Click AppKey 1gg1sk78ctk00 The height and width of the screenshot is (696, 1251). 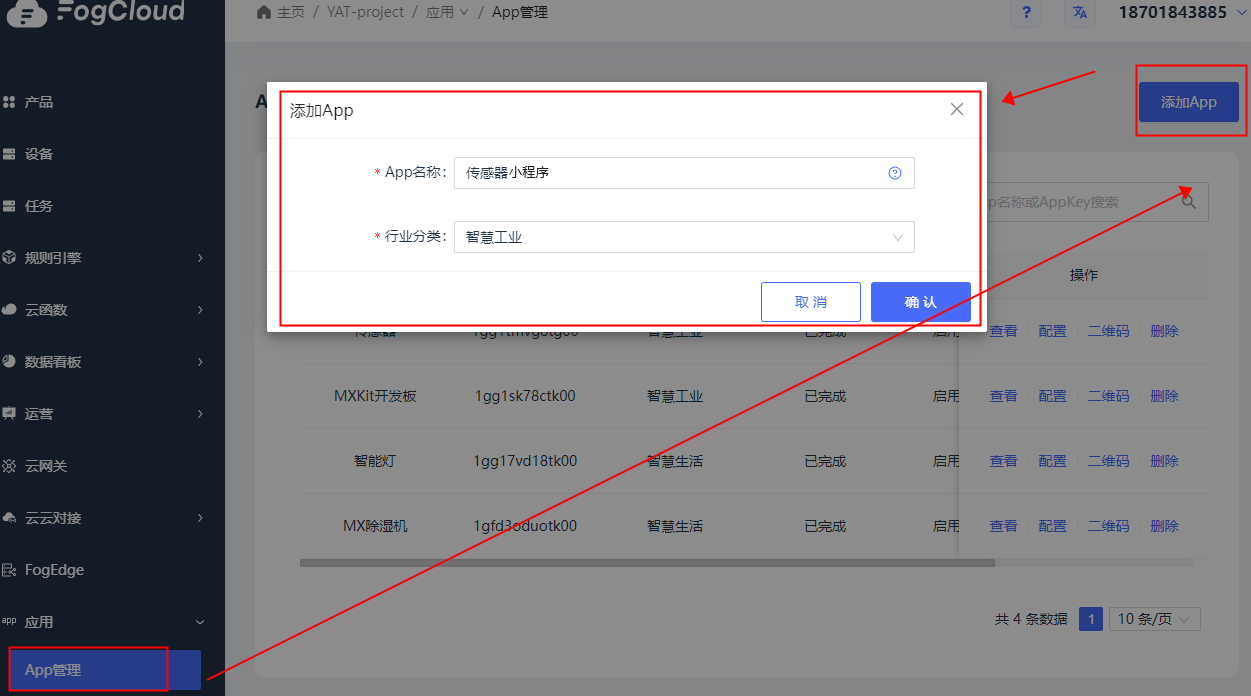[x=525, y=396]
